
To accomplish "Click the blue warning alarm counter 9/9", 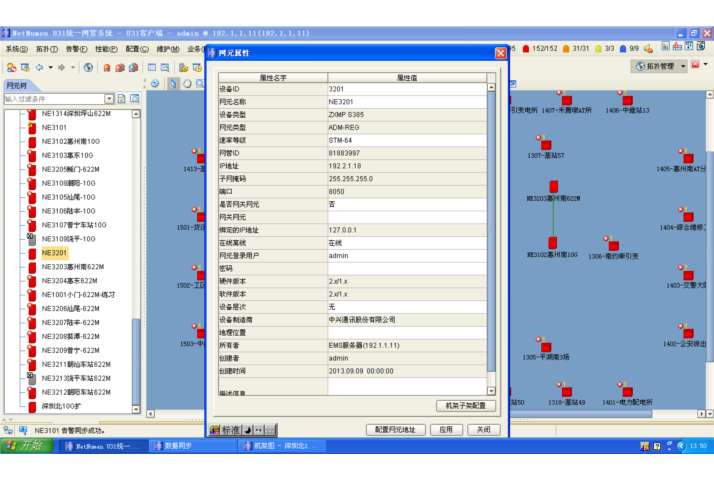I will pyautogui.click(x=629, y=48).
